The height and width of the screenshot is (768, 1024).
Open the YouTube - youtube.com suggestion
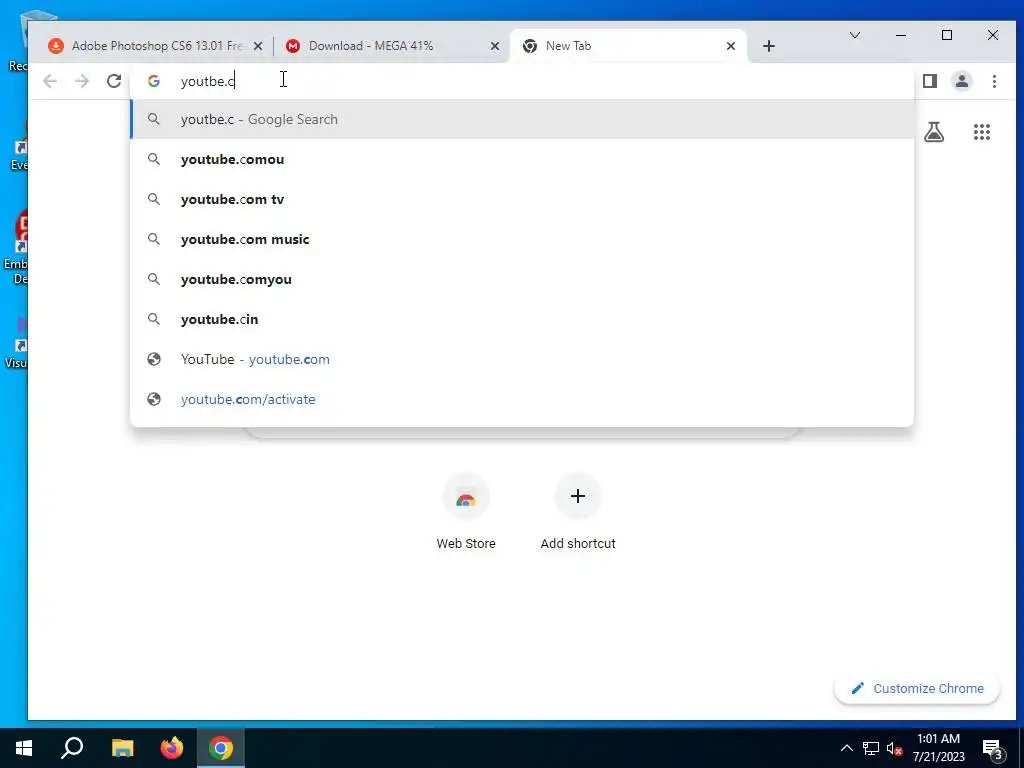pyautogui.click(x=522, y=359)
